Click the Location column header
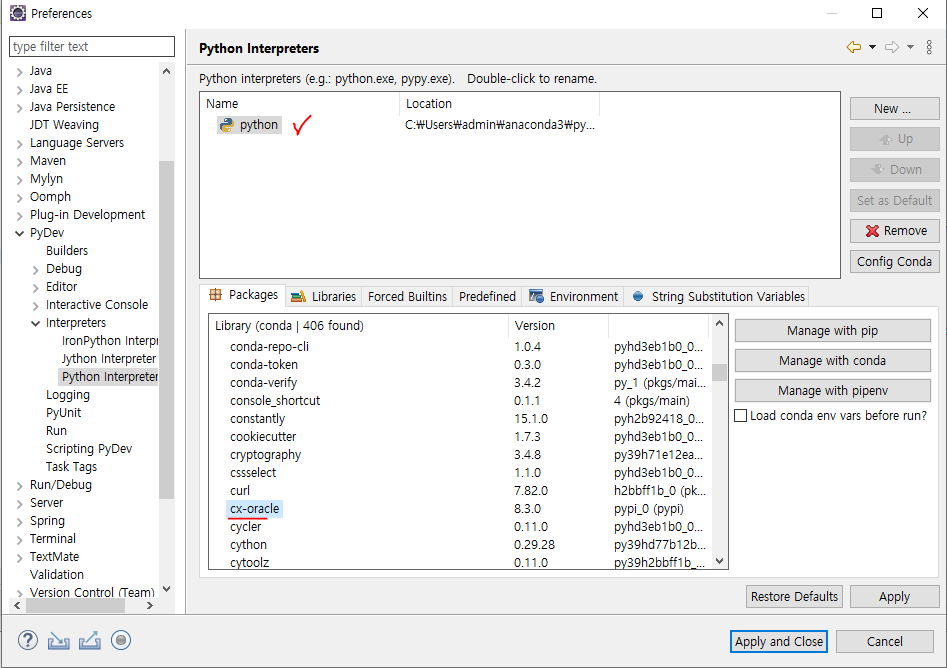The height and width of the screenshot is (668, 947). 499,104
